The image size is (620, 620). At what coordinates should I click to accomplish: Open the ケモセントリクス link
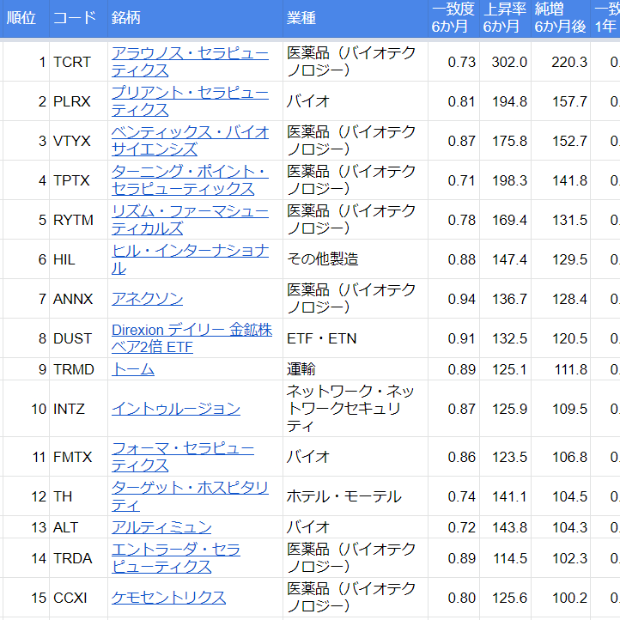pyautogui.click(x=168, y=597)
